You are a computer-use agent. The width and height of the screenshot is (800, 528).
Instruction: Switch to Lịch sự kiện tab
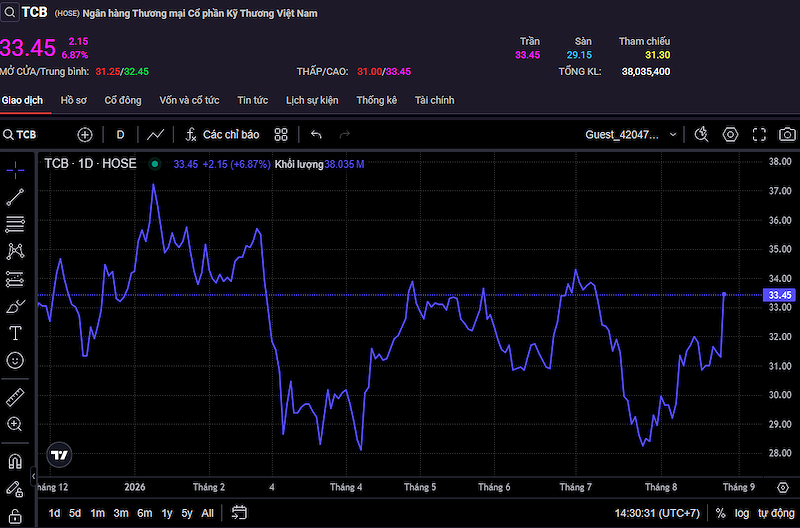point(312,100)
